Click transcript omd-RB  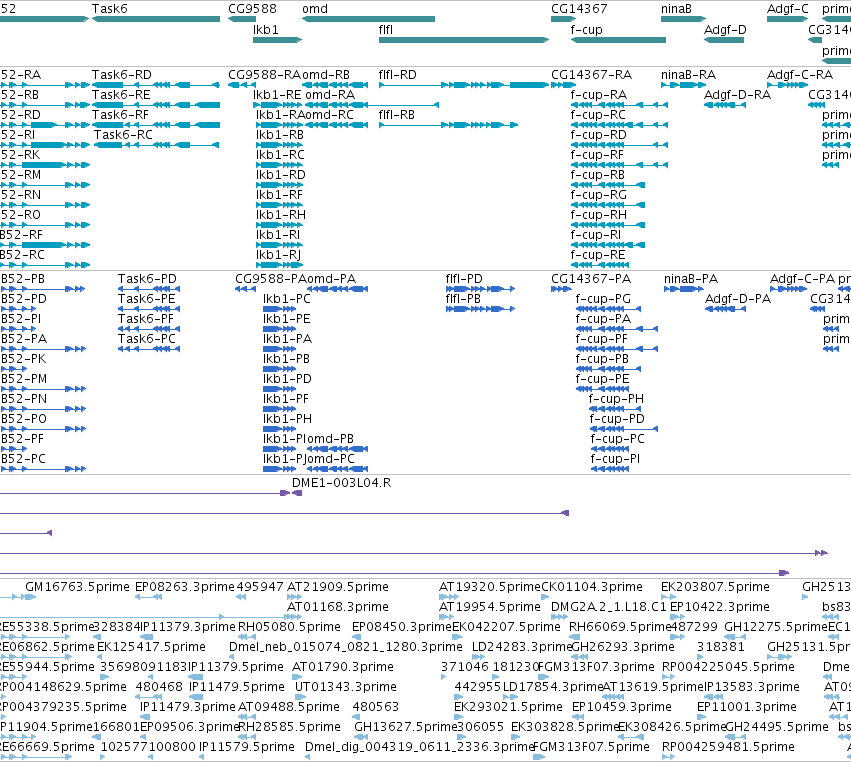click(x=326, y=74)
